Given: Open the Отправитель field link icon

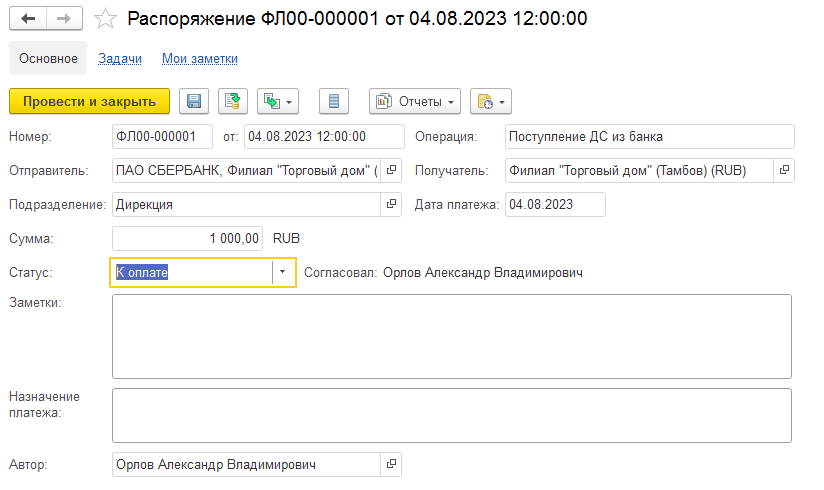Looking at the screenshot, I should coord(391,170).
